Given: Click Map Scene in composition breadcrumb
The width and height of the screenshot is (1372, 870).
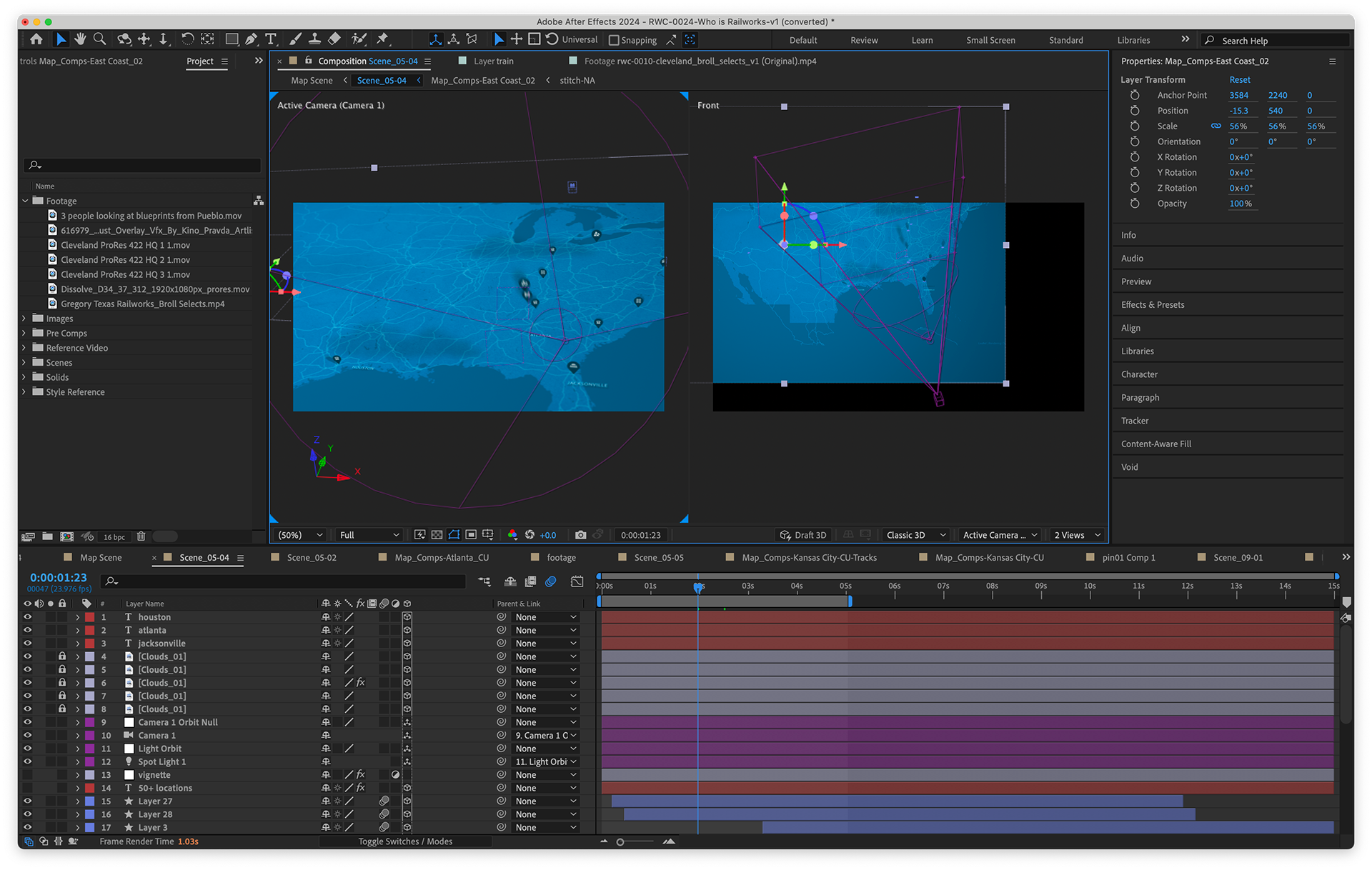Looking at the screenshot, I should pyautogui.click(x=312, y=81).
